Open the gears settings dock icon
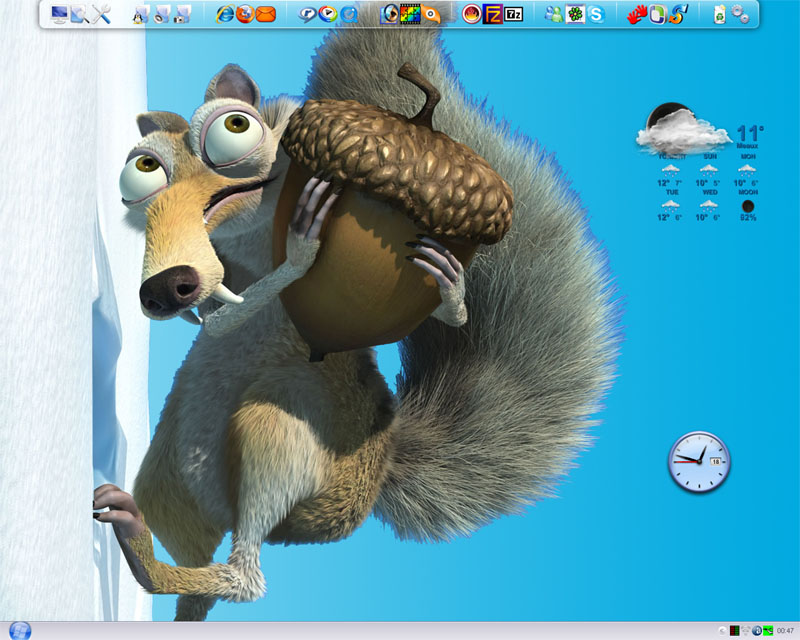This screenshot has height=640, width=800. click(x=740, y=14)
